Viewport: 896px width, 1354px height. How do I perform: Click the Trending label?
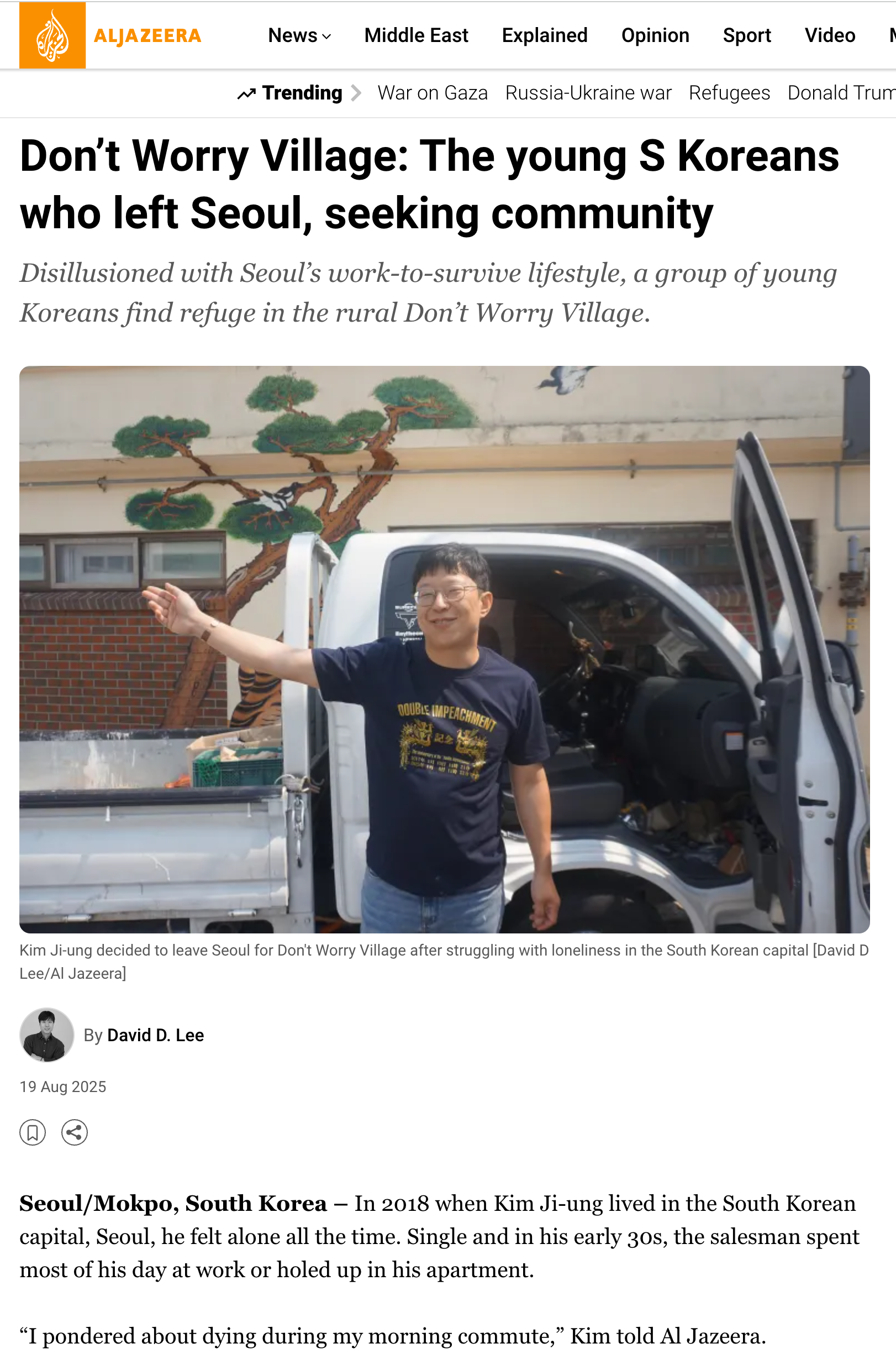pos(302,93)
